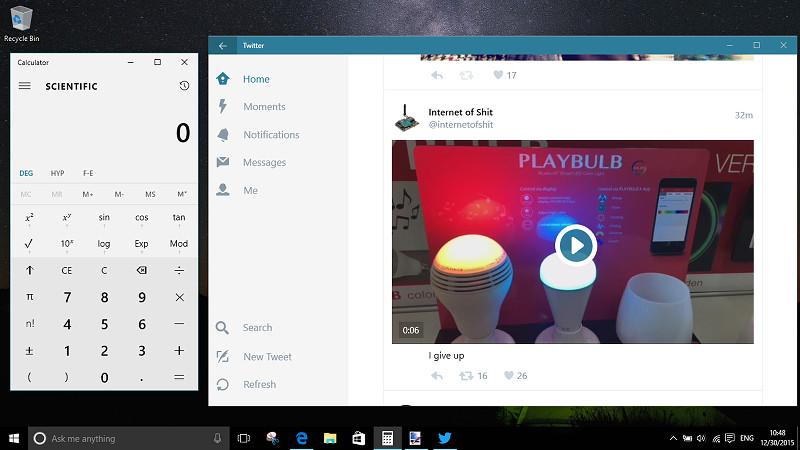Viewport: 800px width, 450px height.
Task: Play the PLAYBULB video
Action: pos(577,245)
